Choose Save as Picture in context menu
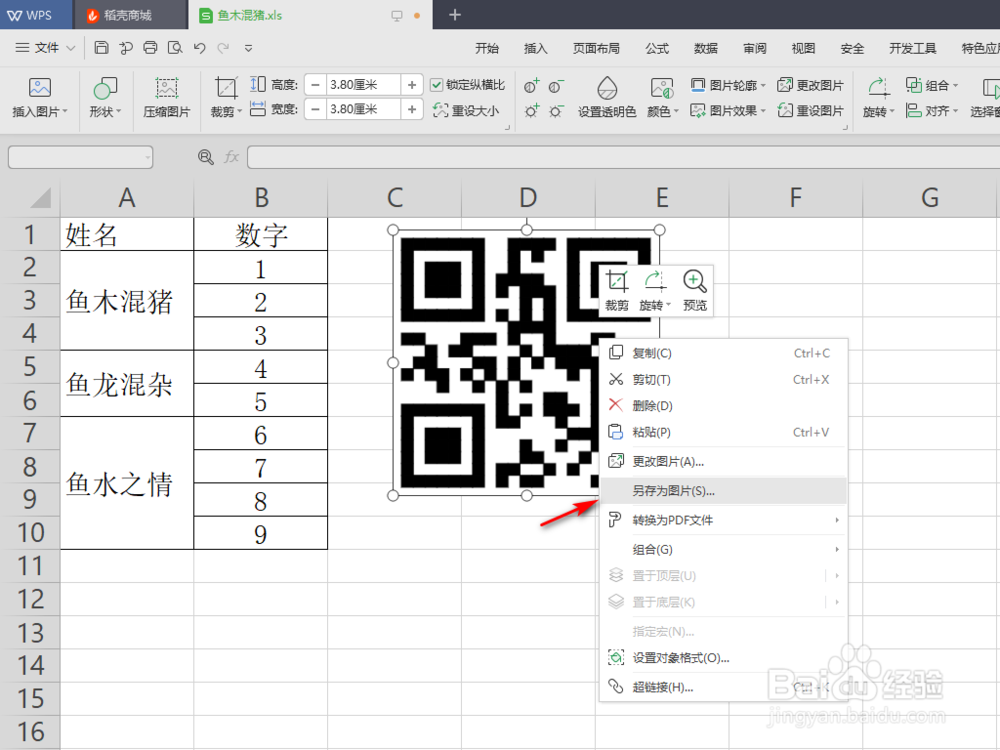1000x750 pixels. [x=723, y=490]
